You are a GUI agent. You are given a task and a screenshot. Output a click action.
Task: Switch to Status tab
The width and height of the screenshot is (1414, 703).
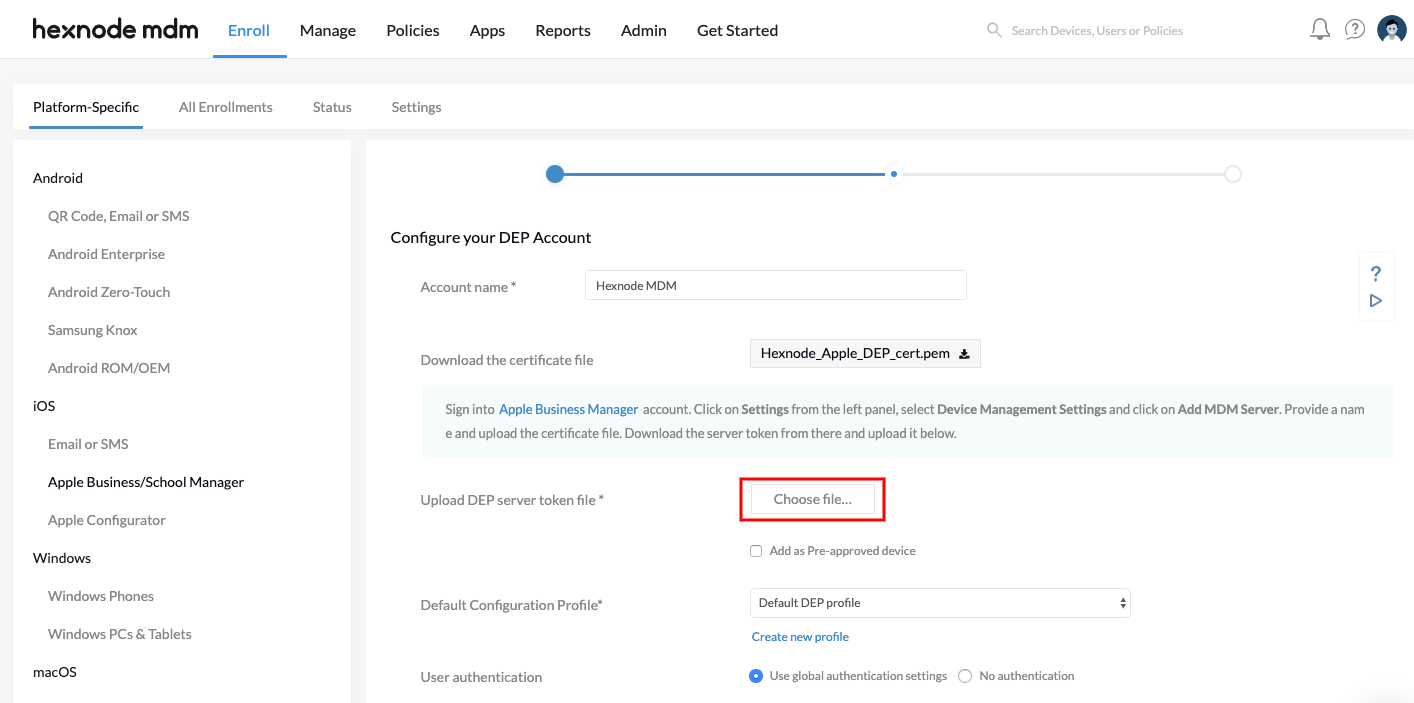point(332,107)
